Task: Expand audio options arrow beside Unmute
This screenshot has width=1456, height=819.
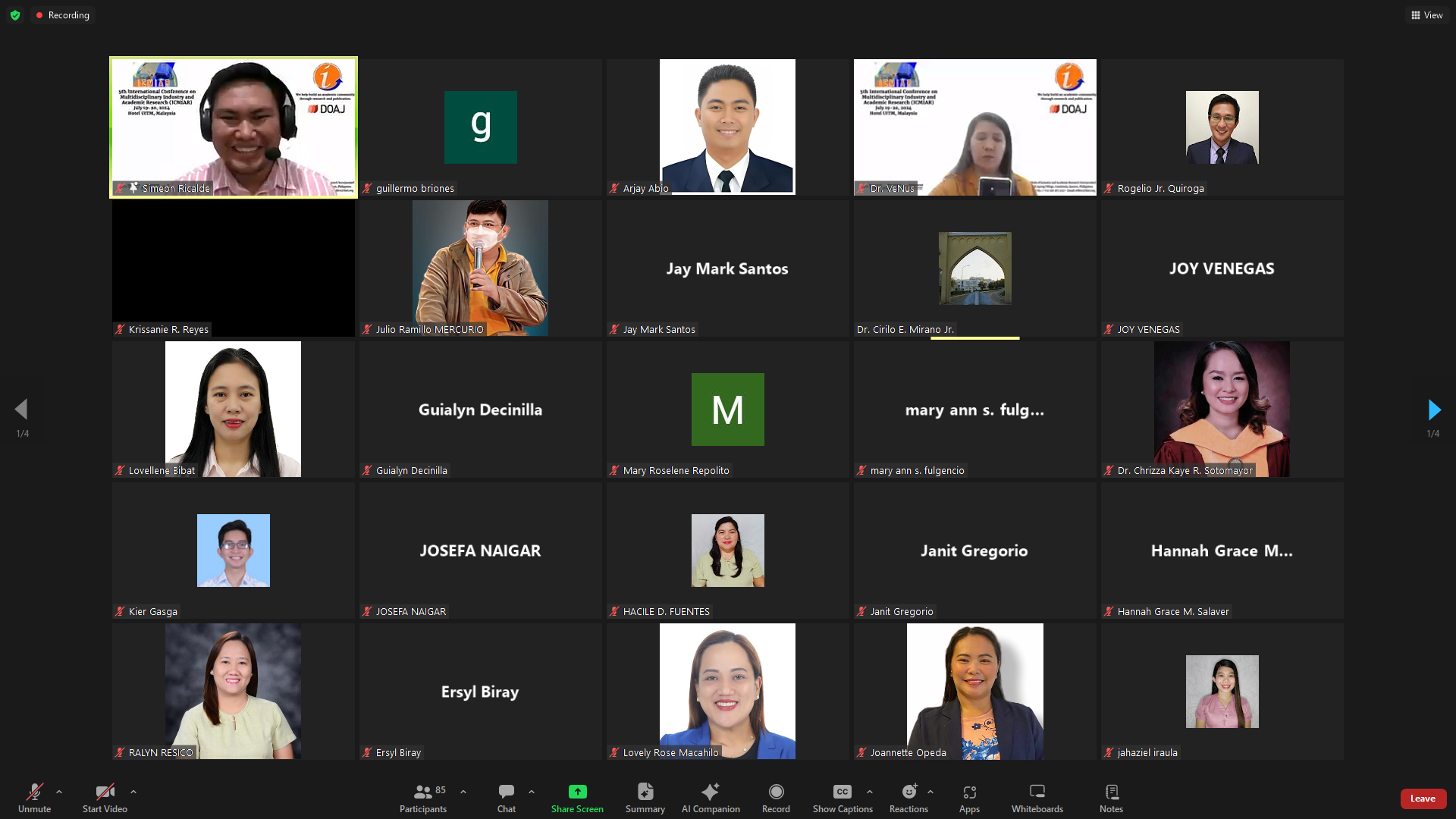Action: [59, 792]
